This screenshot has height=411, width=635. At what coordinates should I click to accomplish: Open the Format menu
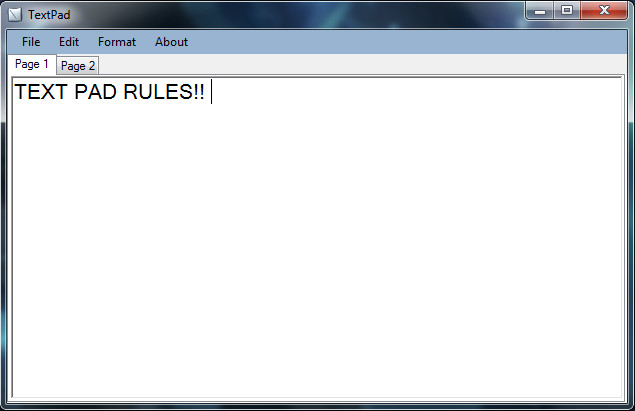point(117,42)
